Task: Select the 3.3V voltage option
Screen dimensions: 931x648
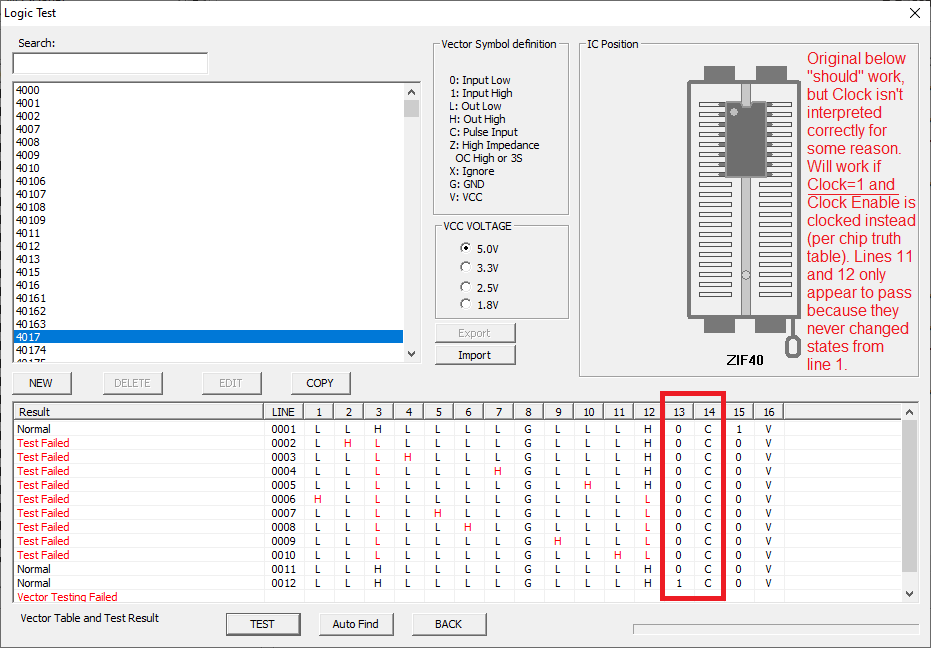Action: pos(466,267)
